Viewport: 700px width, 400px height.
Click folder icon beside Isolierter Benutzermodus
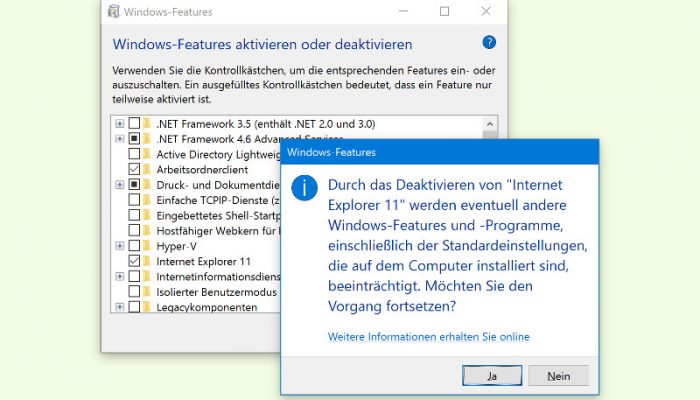pyautogui.click(x=147, y=292)
